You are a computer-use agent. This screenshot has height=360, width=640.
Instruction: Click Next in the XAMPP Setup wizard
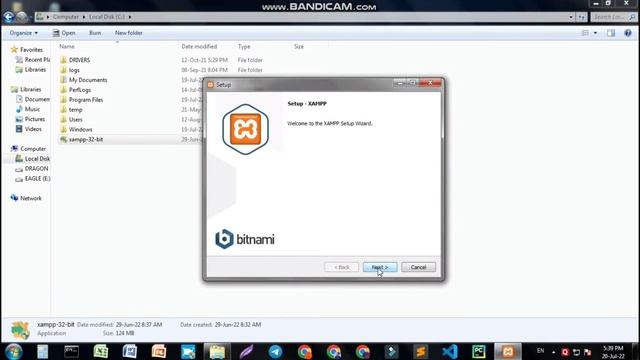tap(380, 267)
